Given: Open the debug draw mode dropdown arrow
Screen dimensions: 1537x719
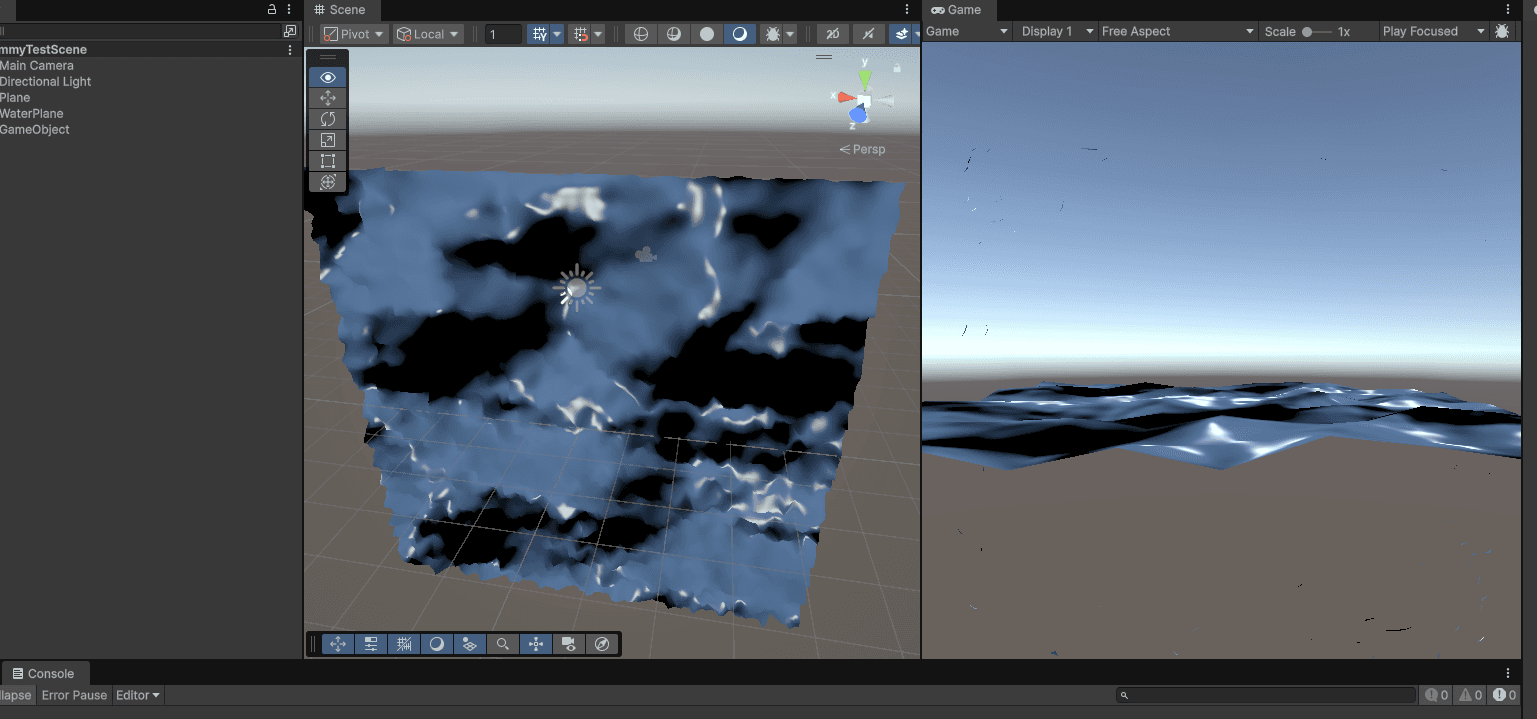Looking at the screenshot, I should coord(790,34).
